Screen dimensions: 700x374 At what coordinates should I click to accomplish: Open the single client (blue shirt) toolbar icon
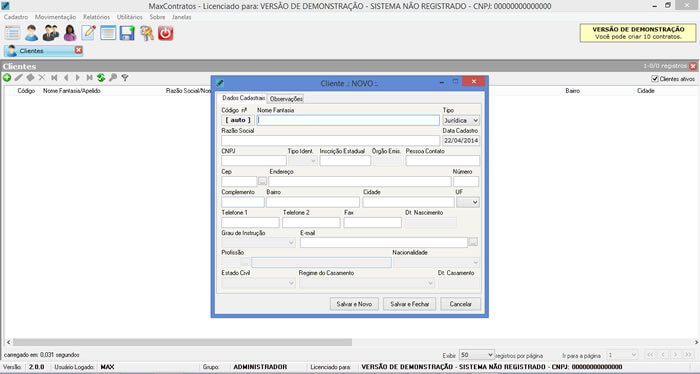tap(31, 33)
